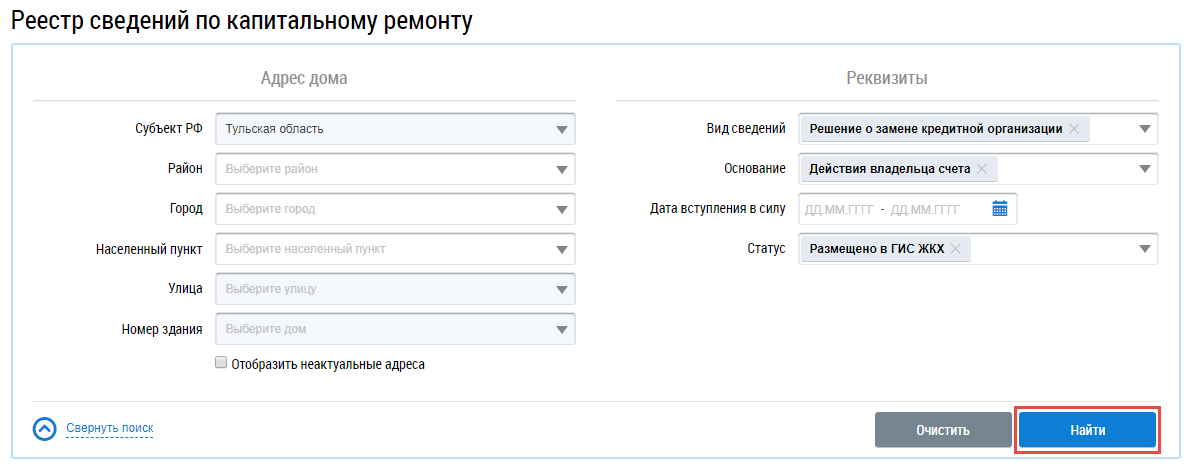Click the 'Свернуть поиск' link
Screen dimensions: 1192x471
click(x=110, y=429)
